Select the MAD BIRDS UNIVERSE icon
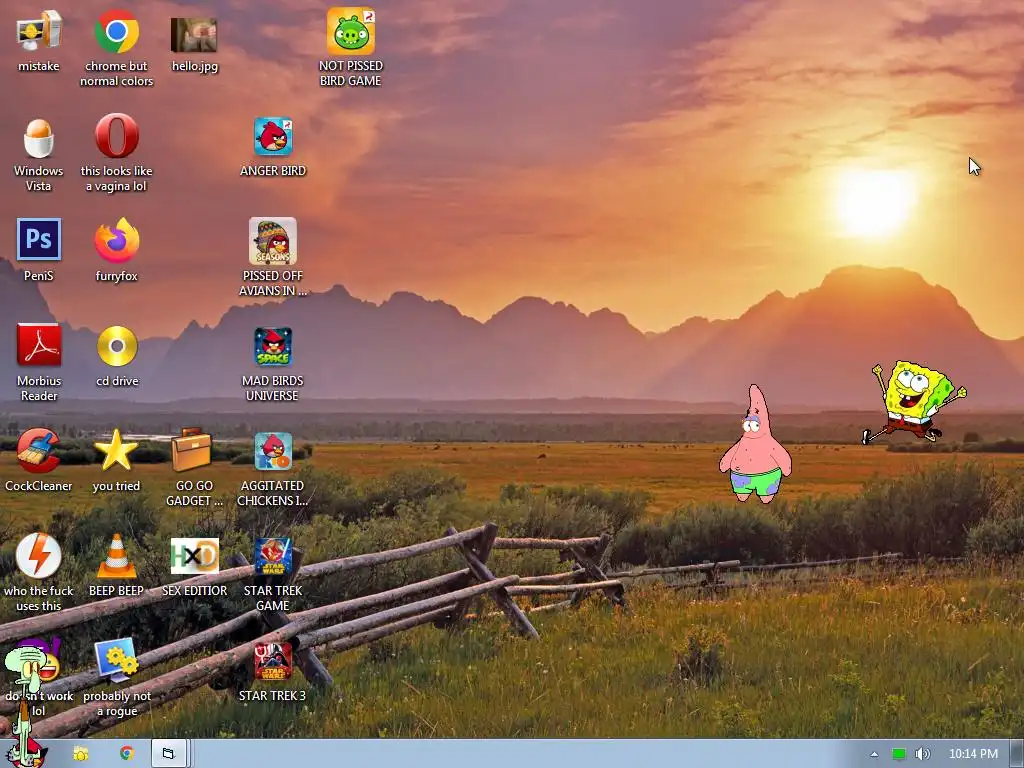The image size is (1024, 768). tap(273, 347)
